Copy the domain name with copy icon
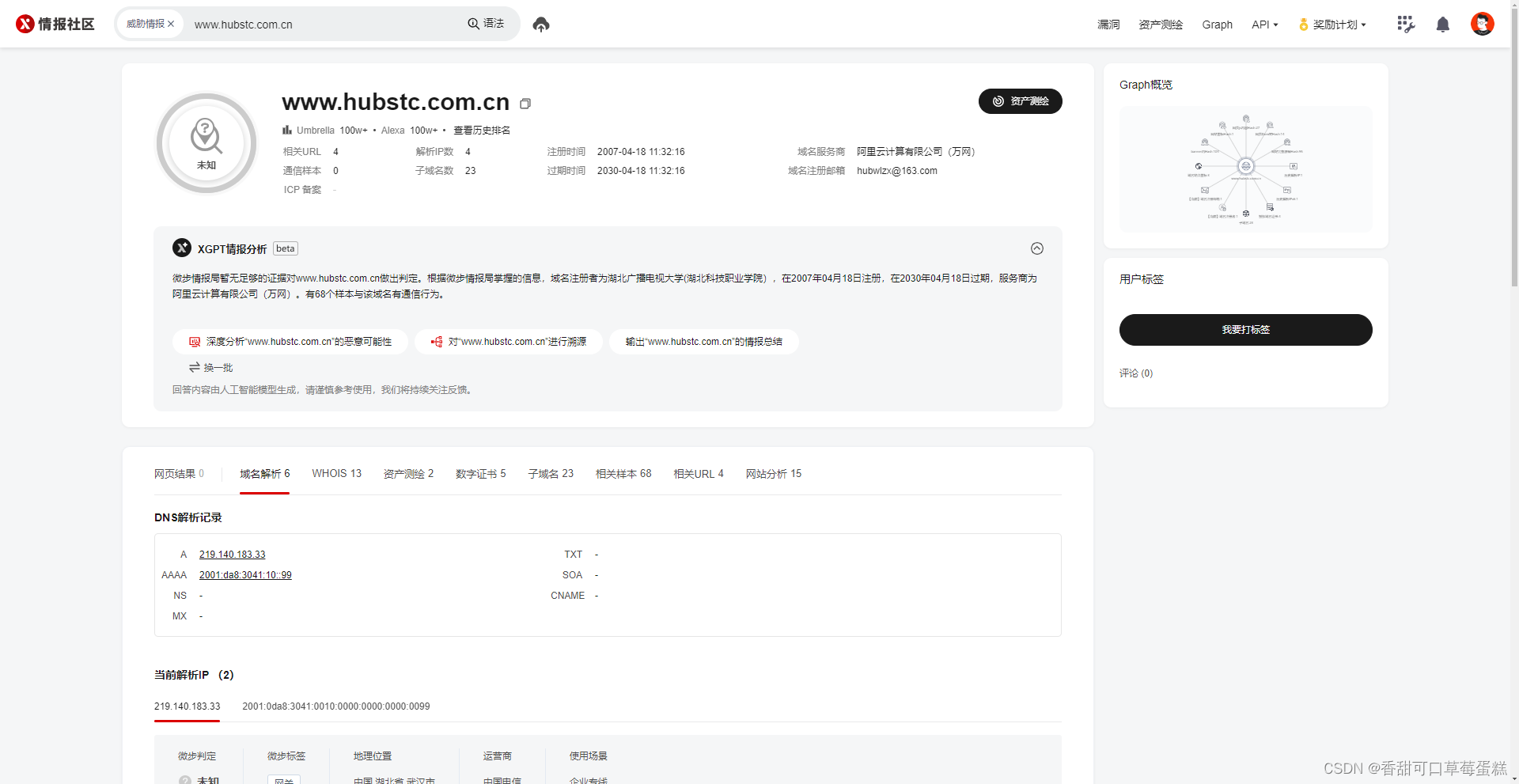 (x=525, y=104)
